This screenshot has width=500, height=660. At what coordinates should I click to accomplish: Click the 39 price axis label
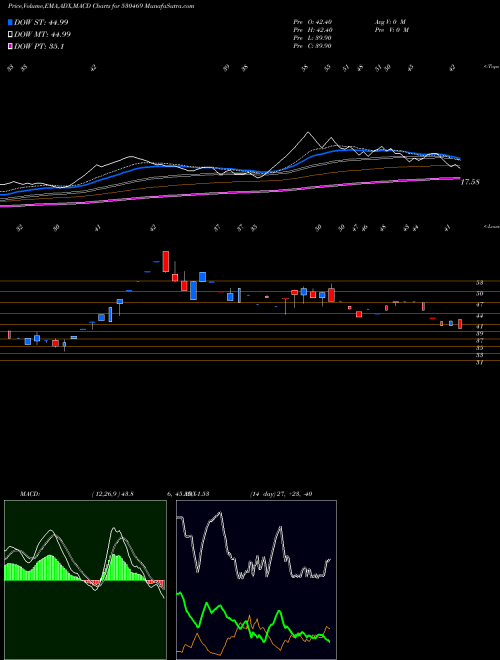pos(479,333)
